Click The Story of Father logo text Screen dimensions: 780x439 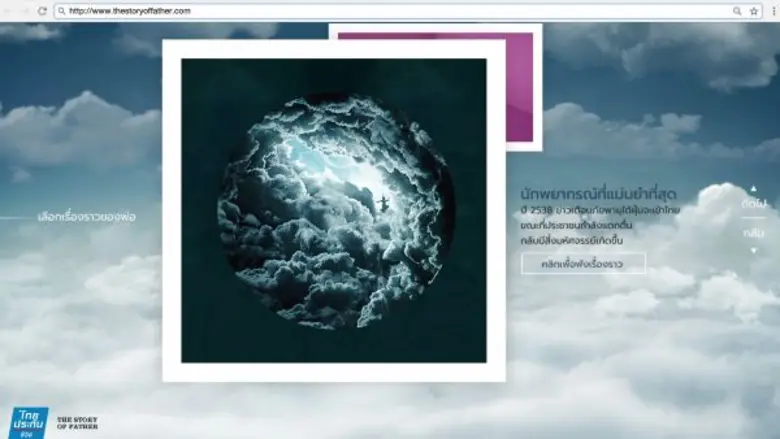pos(77,422)
